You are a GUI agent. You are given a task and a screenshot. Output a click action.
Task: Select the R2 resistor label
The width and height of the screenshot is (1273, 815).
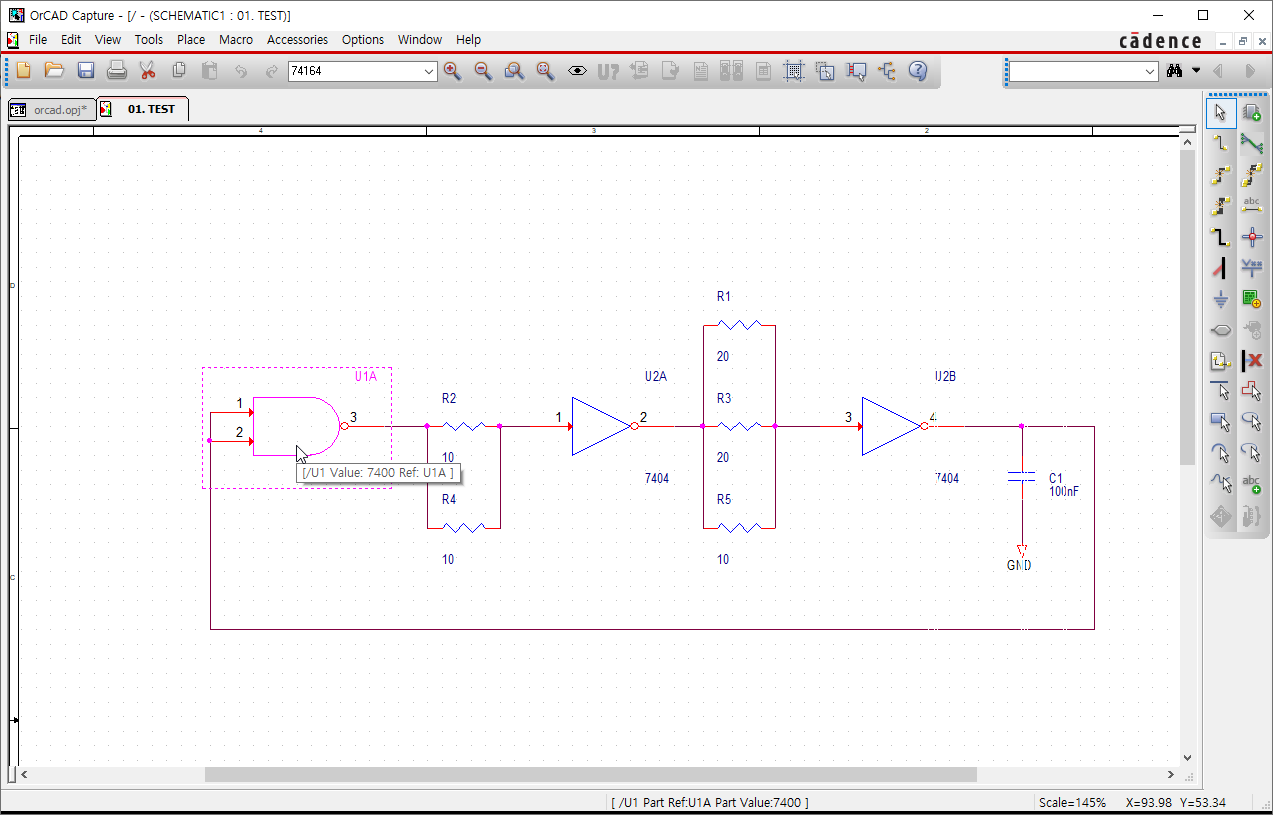[x=449, y=398]
